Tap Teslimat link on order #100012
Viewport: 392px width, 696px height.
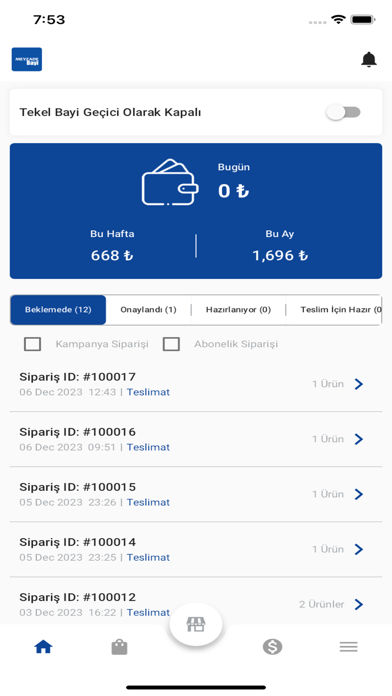[x=148, y=613]
